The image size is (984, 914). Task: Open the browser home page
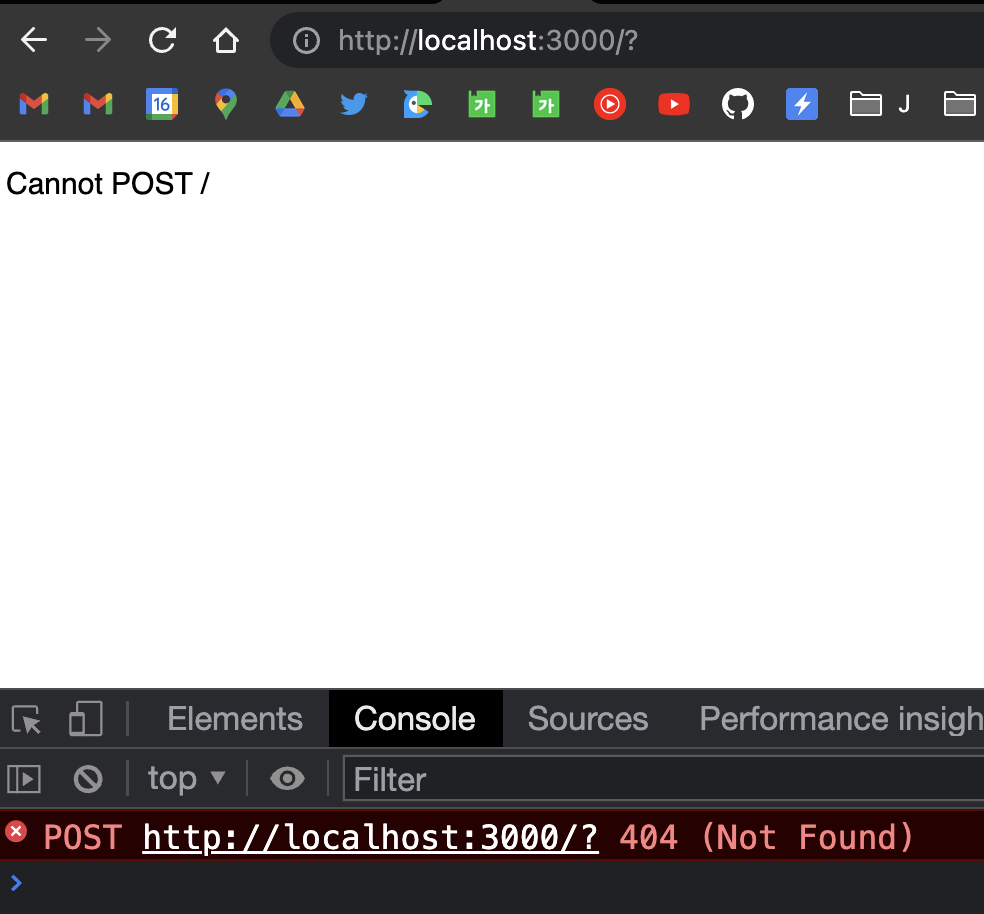pos(226,41)
